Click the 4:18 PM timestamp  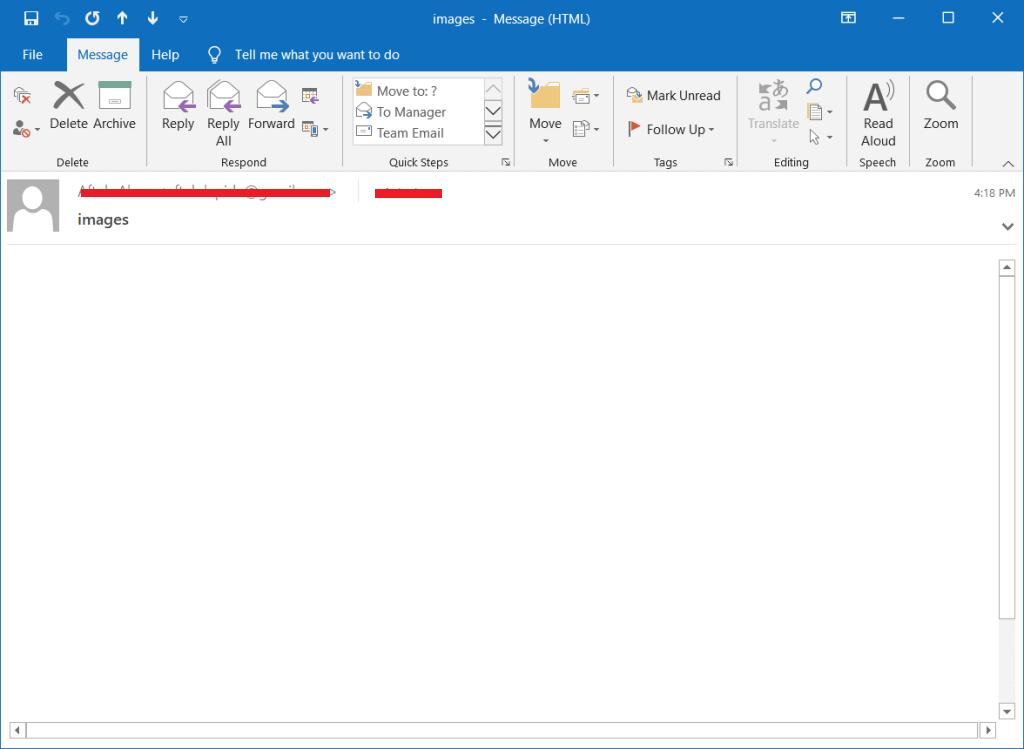[994, 193]
